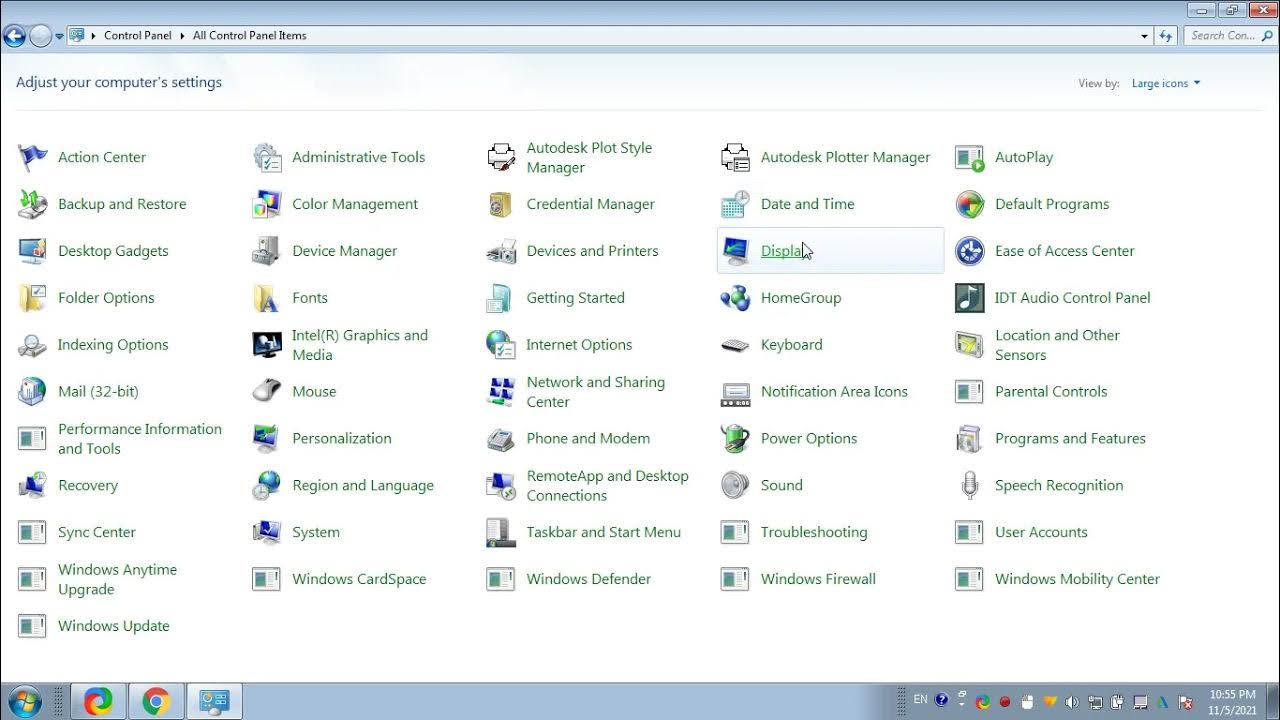Click the Power Options battery icon

point(735,439)
